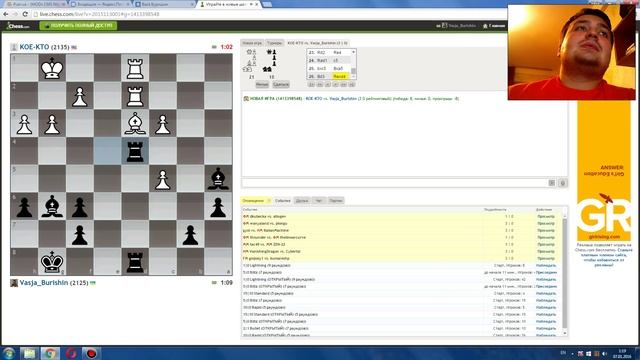Click the Chess.com logo
The height and width of the screenshot is (360, 640).
(18, 26)
